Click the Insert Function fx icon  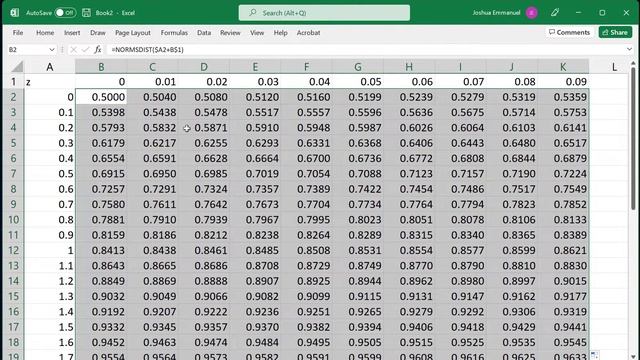tap(98, 49)
